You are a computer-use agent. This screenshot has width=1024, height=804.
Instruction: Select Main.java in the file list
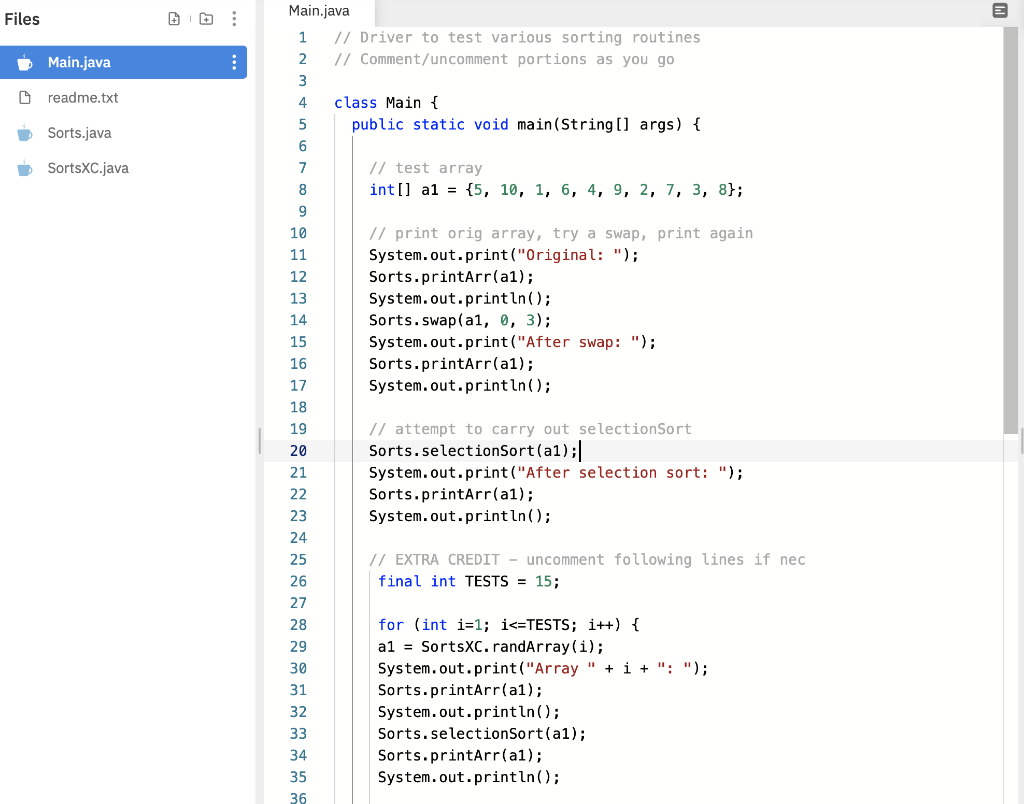tap(123, 62)
